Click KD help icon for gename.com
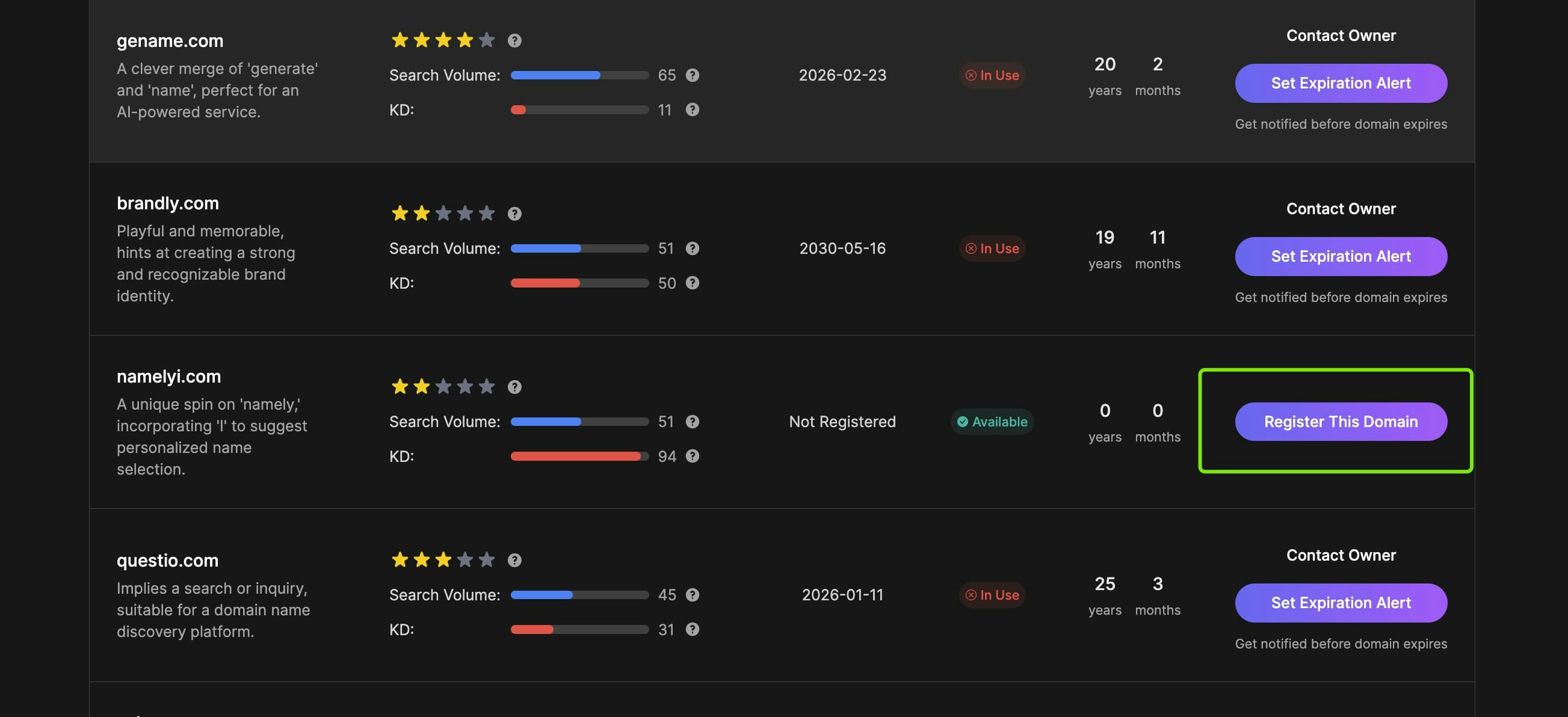This screenshot has width=1568, height=717. [x=692, y=109]
